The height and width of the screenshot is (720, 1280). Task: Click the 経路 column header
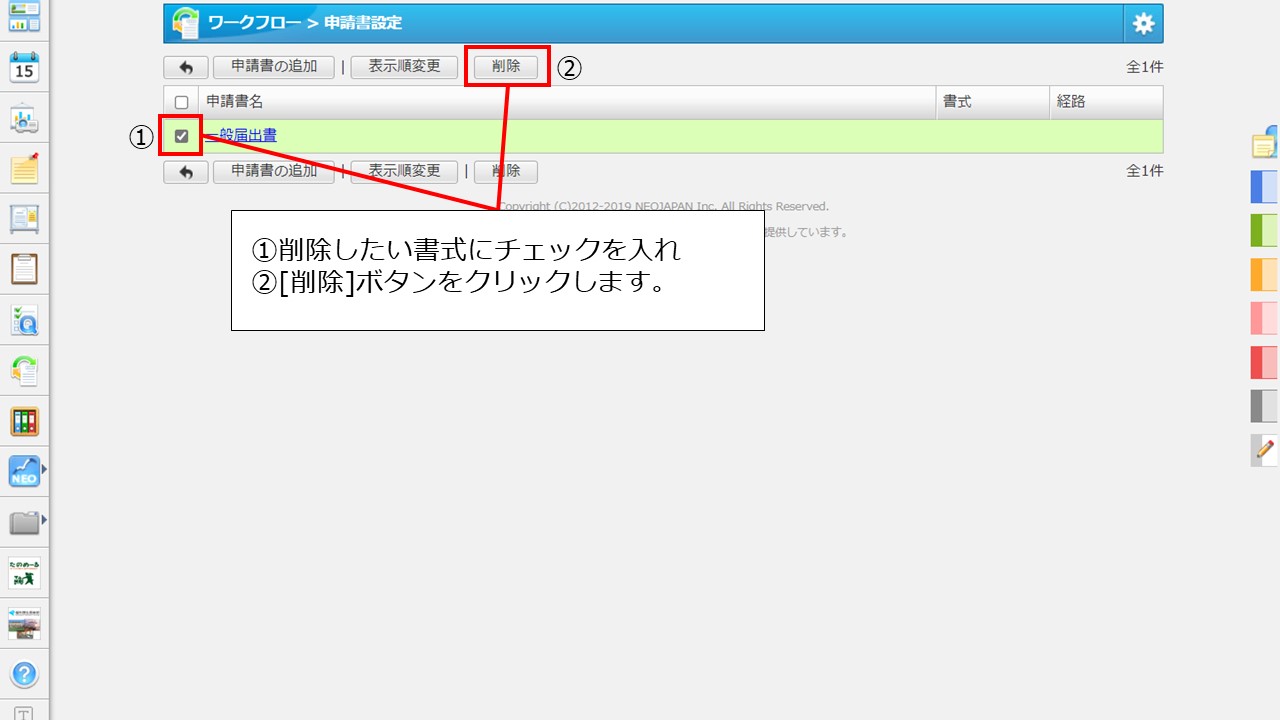point(1107,102)
